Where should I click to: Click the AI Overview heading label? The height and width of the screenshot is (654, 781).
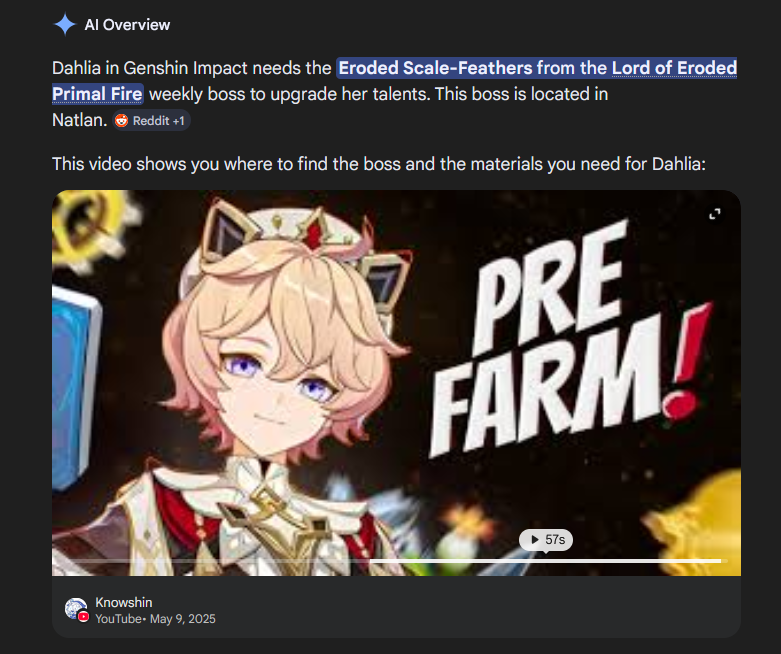click(127, 25)
